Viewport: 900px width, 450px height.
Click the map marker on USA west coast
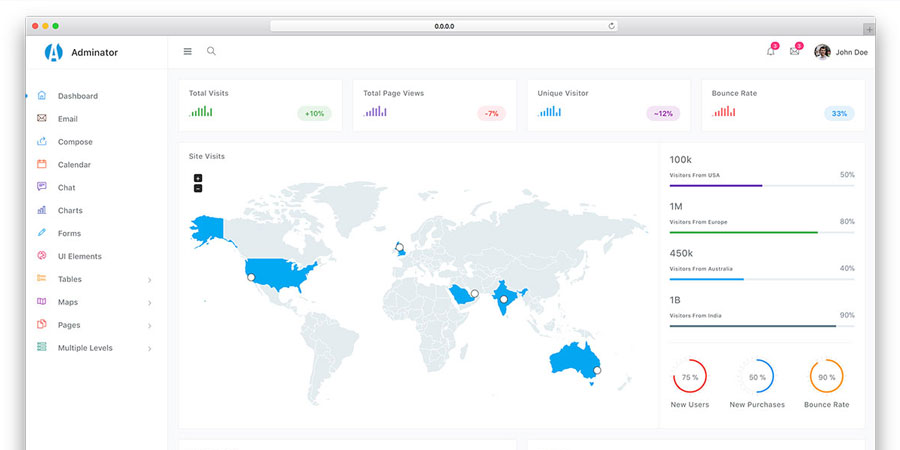(251, 277)
